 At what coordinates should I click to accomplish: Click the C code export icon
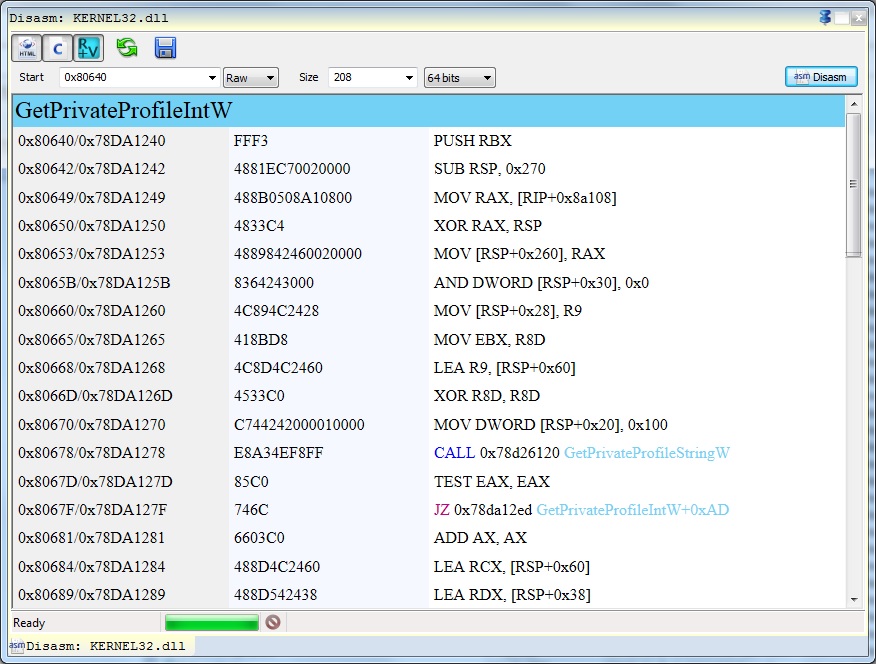point(58,48)
